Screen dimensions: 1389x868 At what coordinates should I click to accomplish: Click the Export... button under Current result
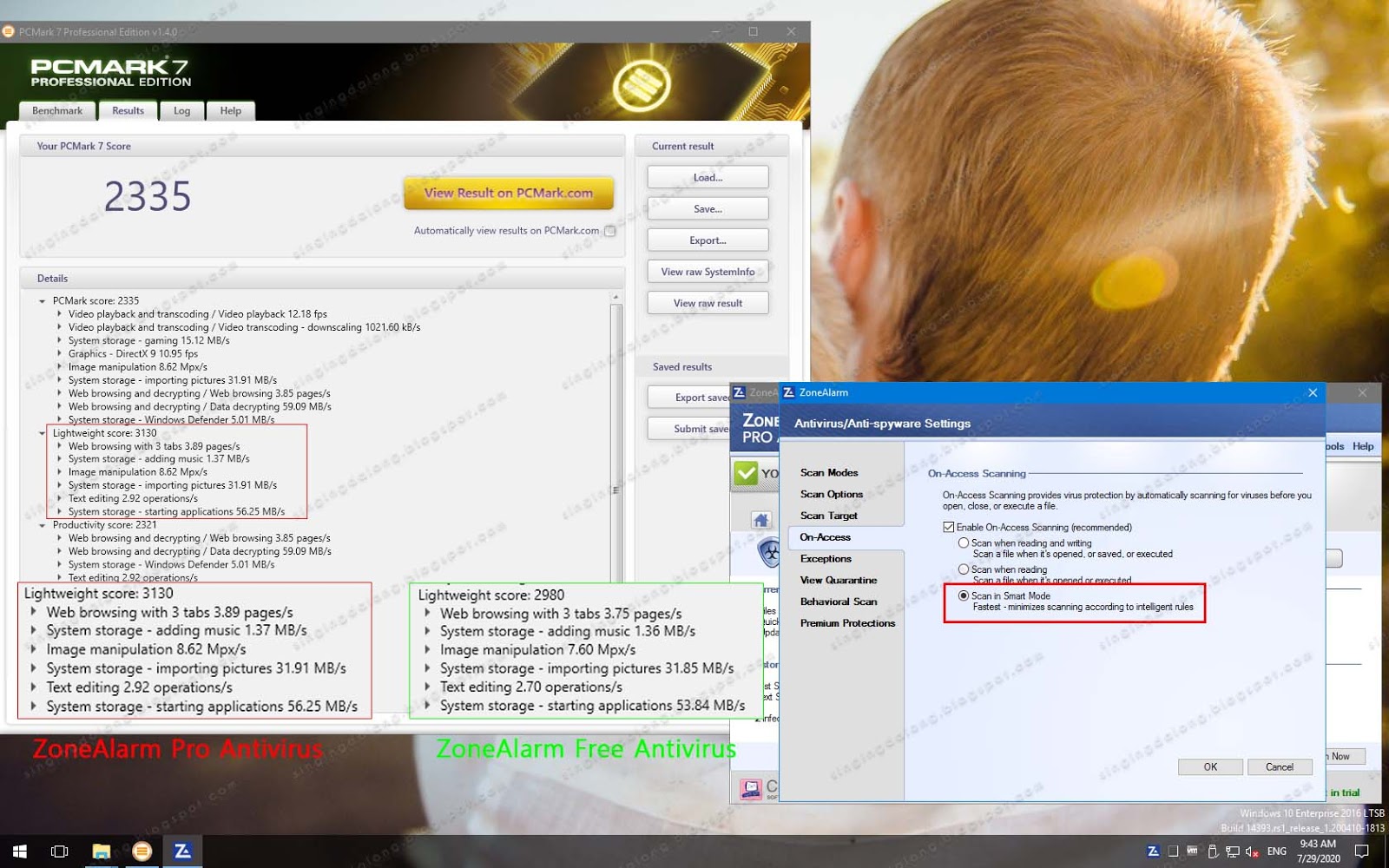pos(708,240)
